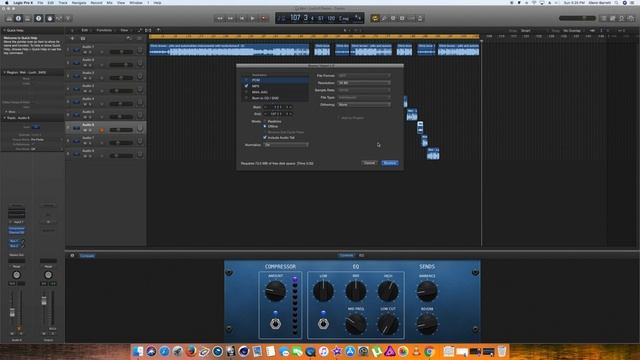Screen dimensions: 640x360
Task: Duplicate track using the track header button
Action: pos(83,38)
